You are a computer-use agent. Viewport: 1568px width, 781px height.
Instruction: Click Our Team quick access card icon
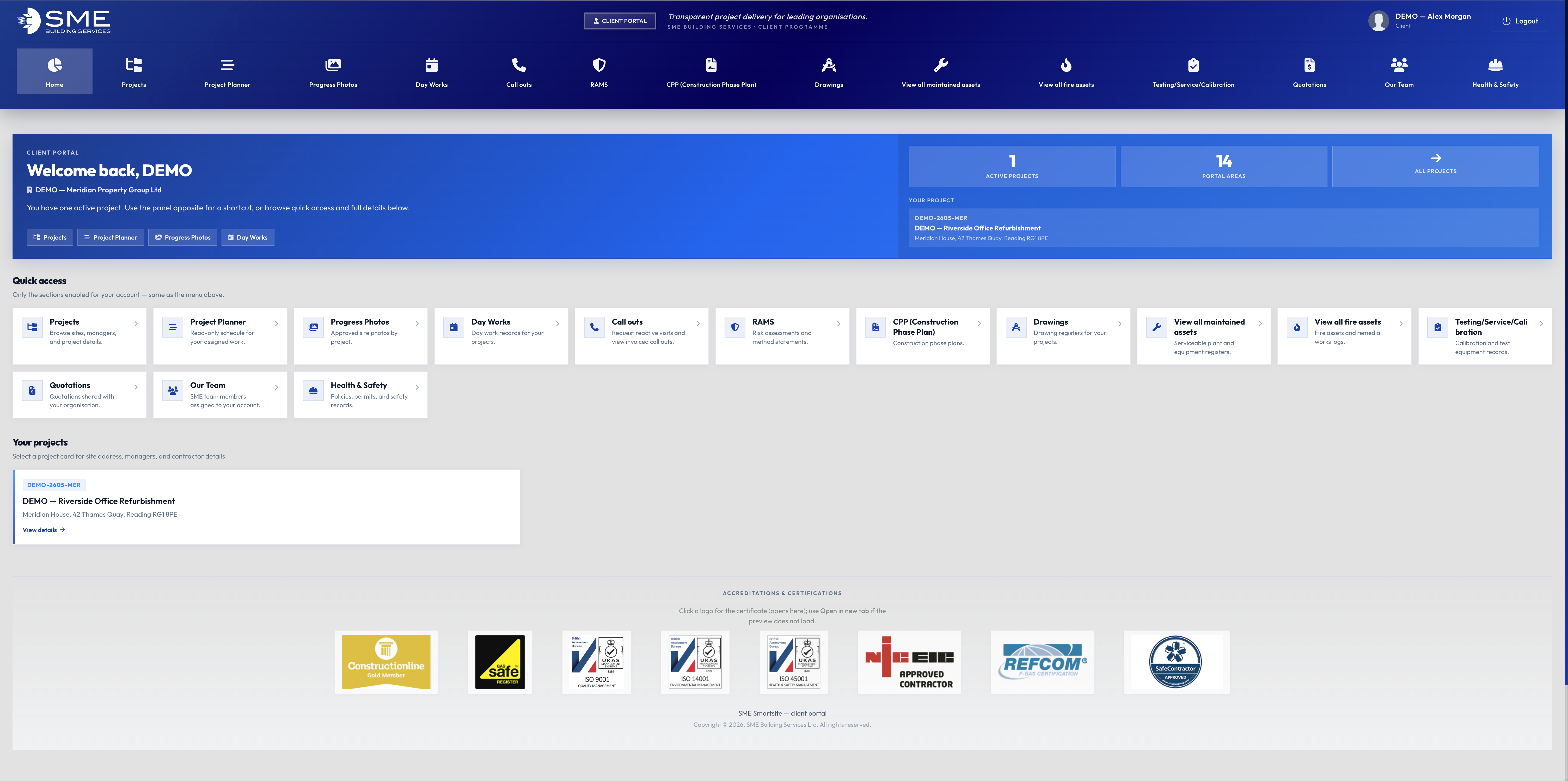(x=173, y=390)
